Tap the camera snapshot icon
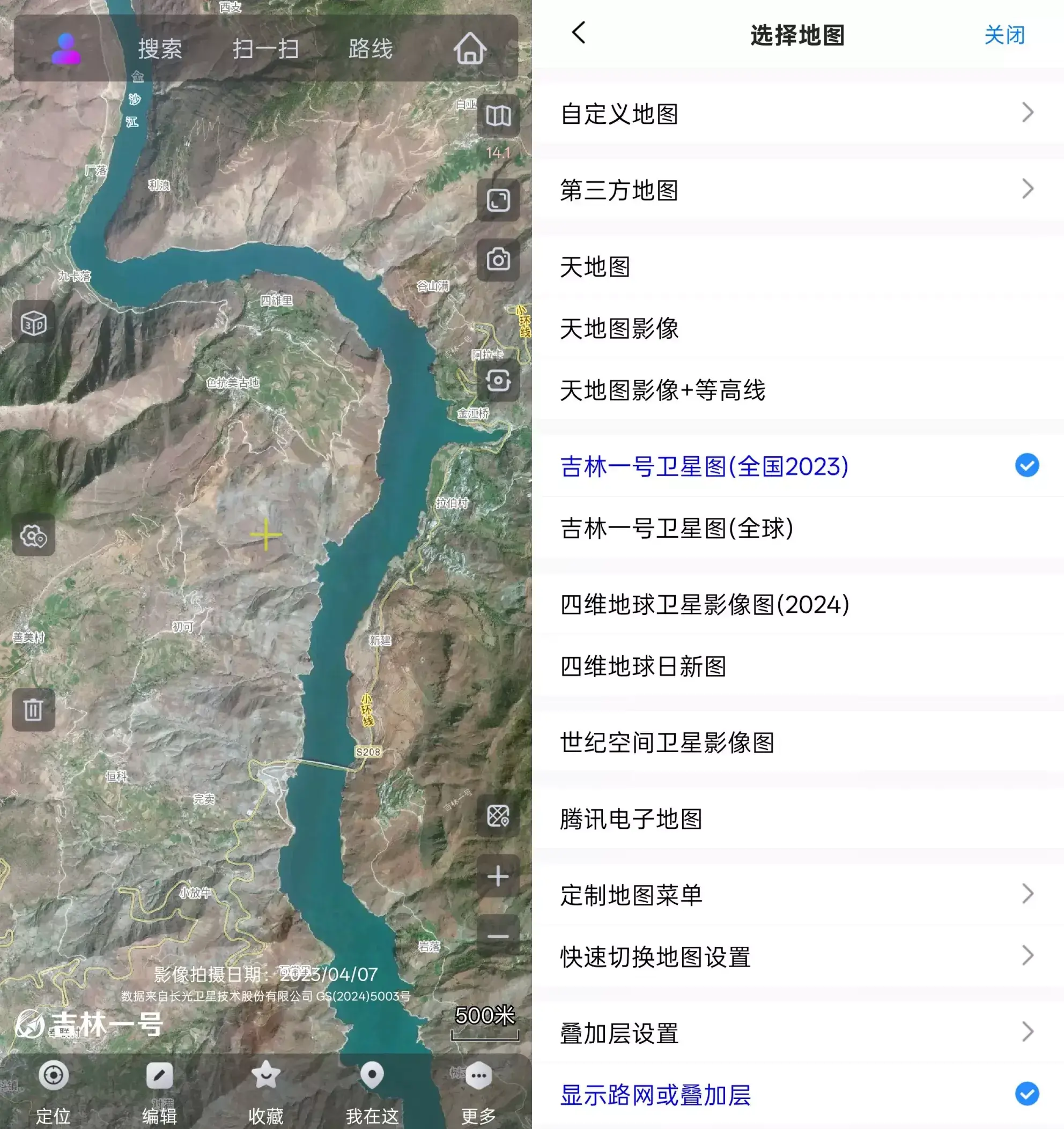Screen dimensions: 1064x1129 click(x=498, y=259)
